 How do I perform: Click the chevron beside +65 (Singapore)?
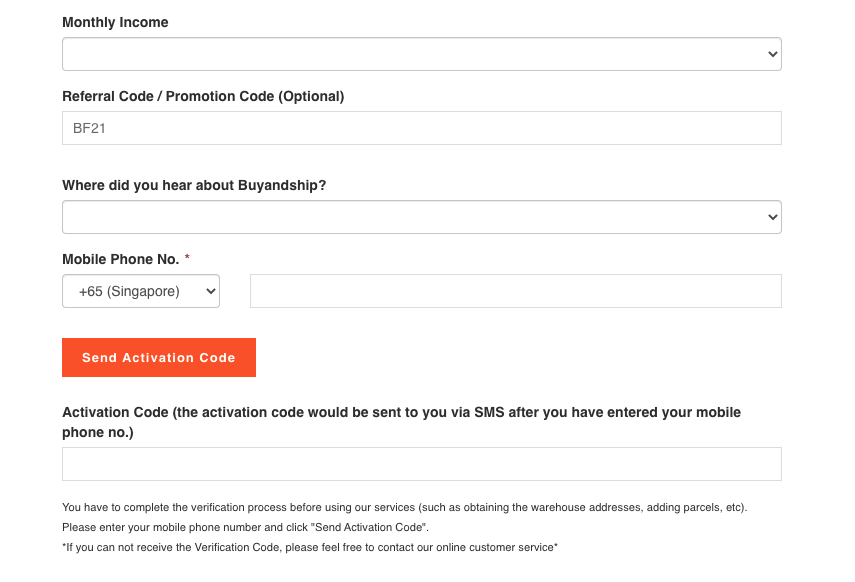click(210, 291)
